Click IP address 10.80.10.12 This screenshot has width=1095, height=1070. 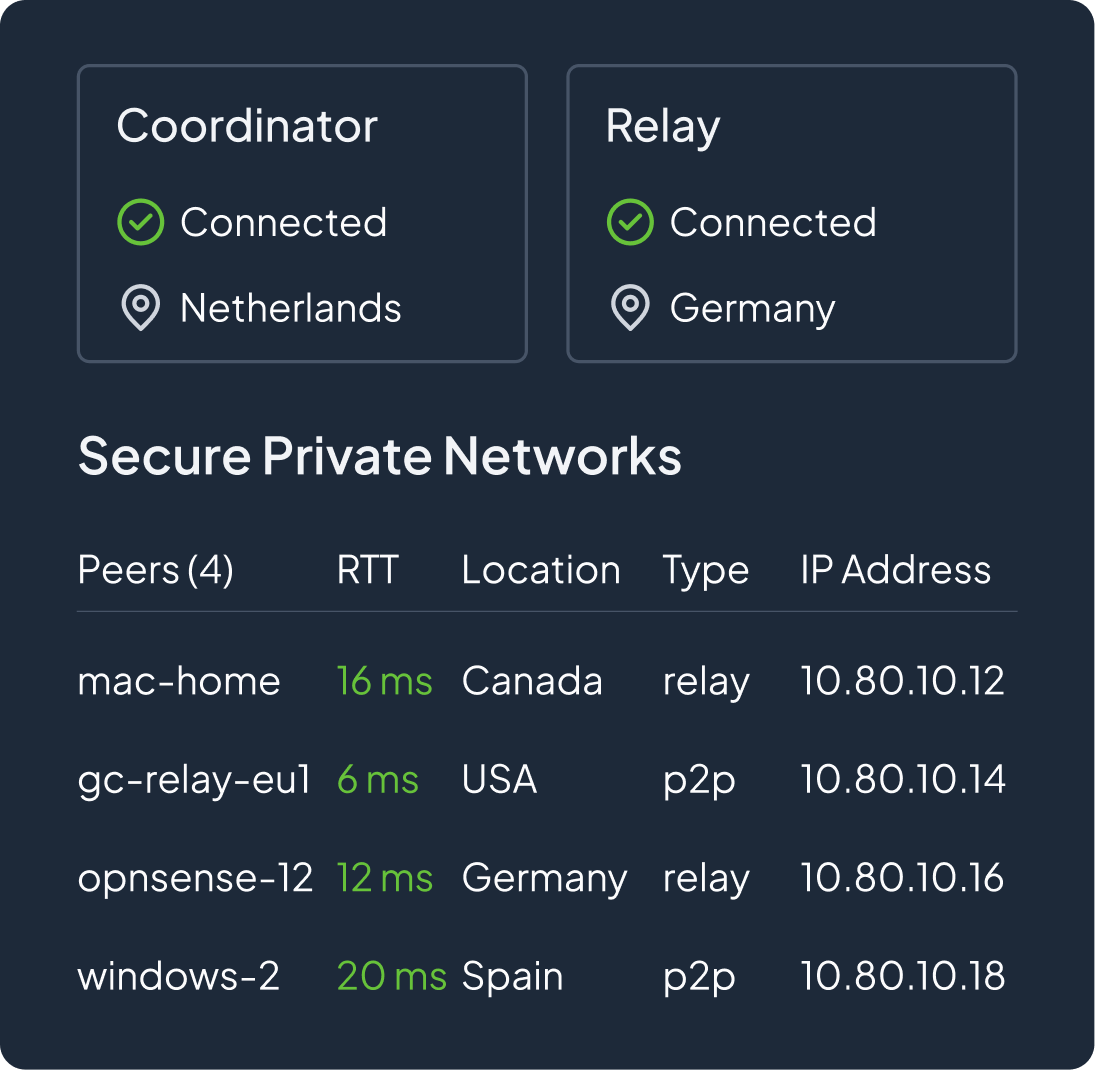point(902,682)
